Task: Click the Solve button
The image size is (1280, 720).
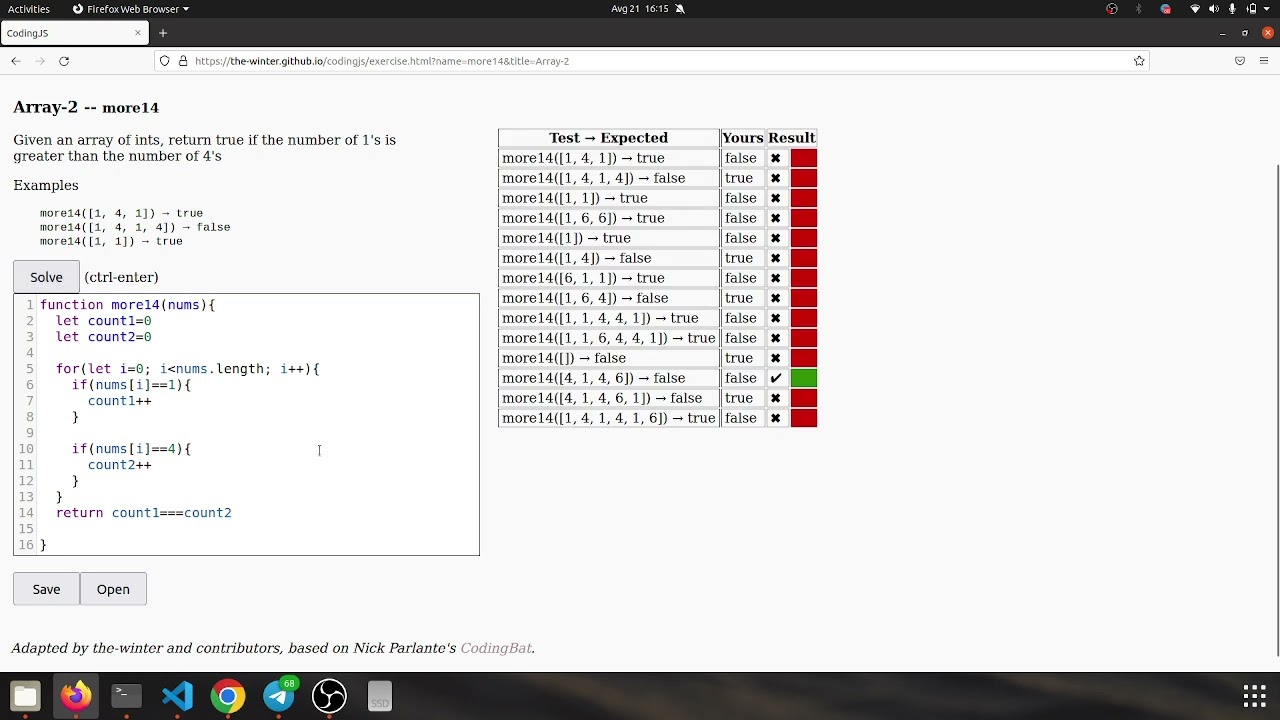Action: (x=46, y=277)
